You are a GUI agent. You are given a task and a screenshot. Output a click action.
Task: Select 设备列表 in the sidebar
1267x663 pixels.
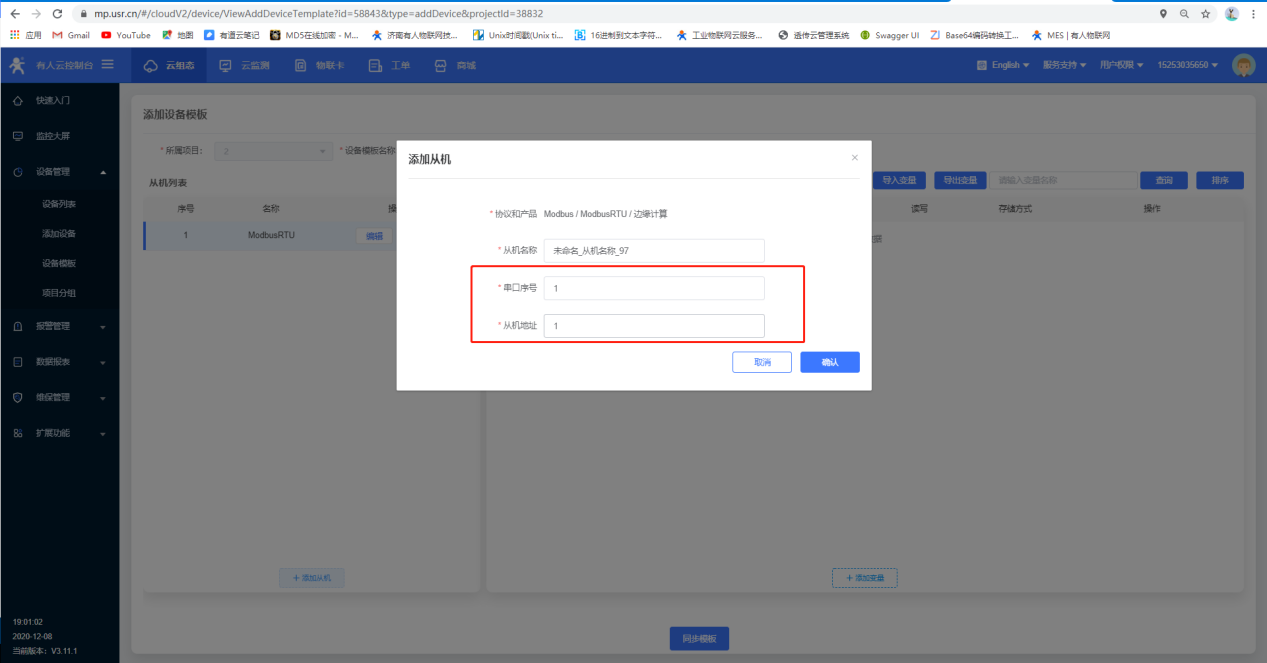click(x=59, y=204)
